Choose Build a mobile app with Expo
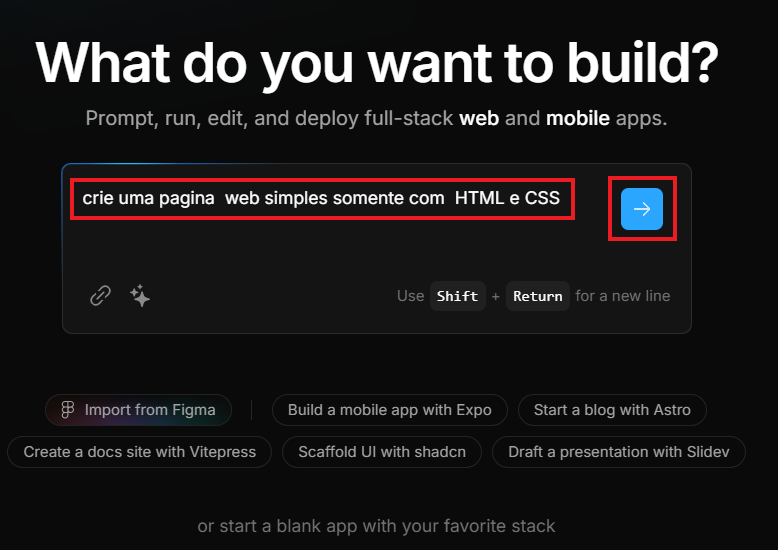The width and height of the screenshot is (778, 550). (x=389, y=410)
